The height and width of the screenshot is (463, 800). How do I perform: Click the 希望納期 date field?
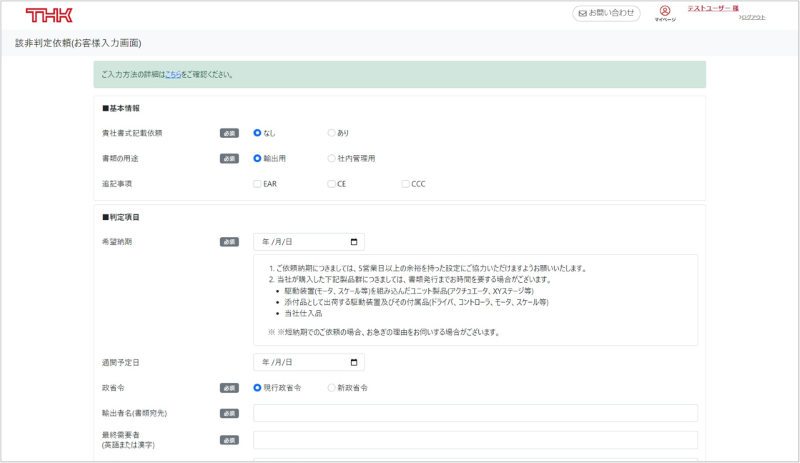pos(300,242)
